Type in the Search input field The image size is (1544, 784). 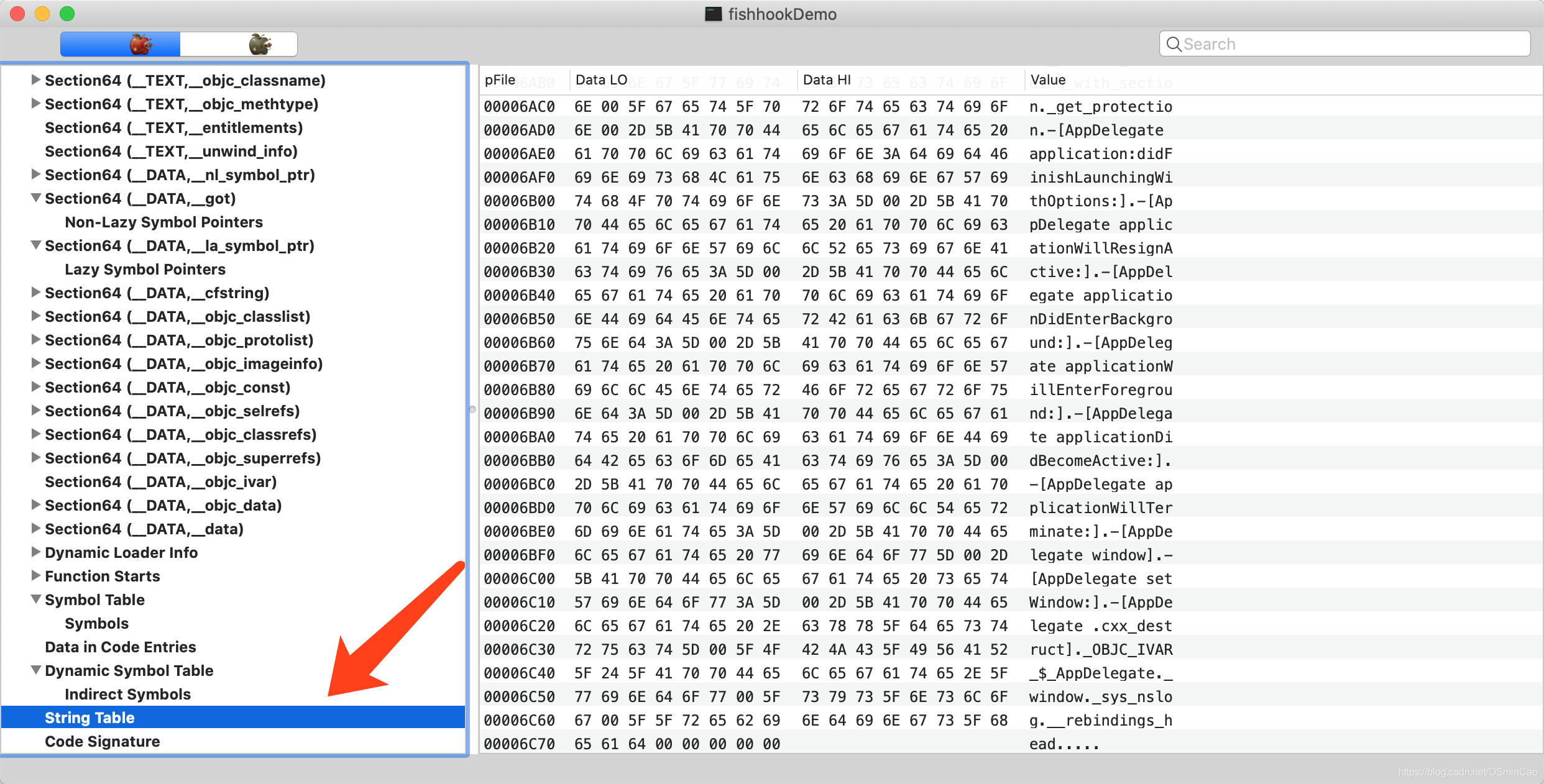1349,44
